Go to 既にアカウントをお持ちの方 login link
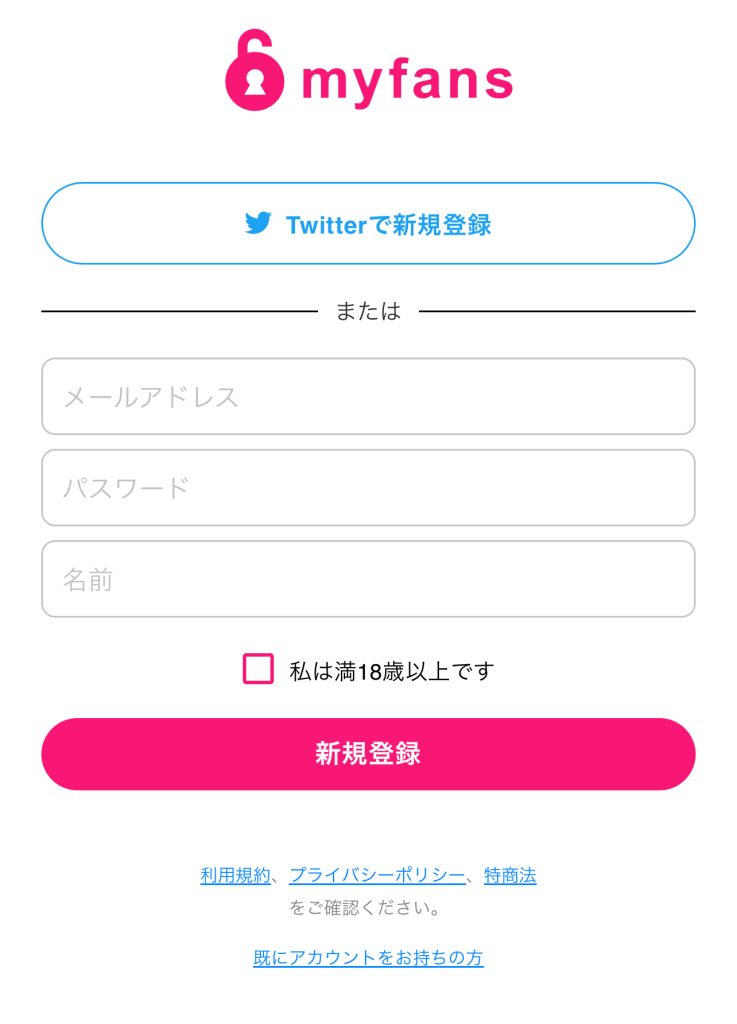Image resolution: width=737 pixels, height=1024 pixels. (x=368, y=958)
